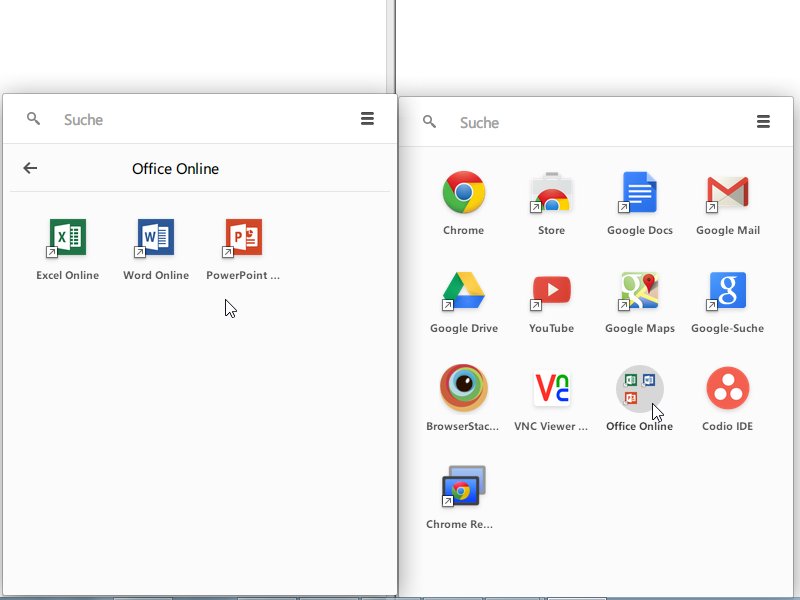This screenshot has height=600, width=800.
Task: Open the hamburger menu in left launcher
Action: pyautogui.click(x=367, y=118)
